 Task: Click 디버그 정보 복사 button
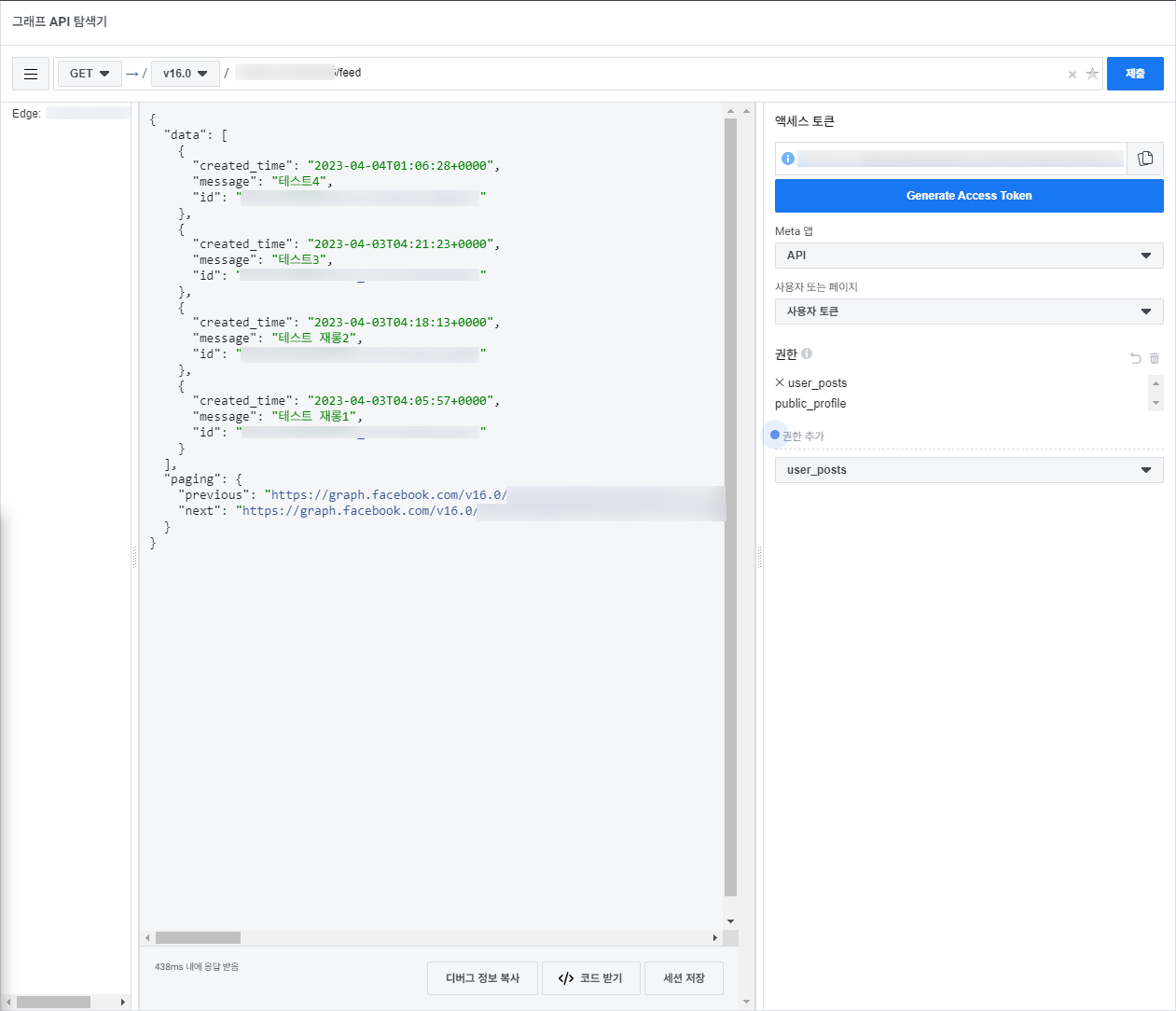483,978
